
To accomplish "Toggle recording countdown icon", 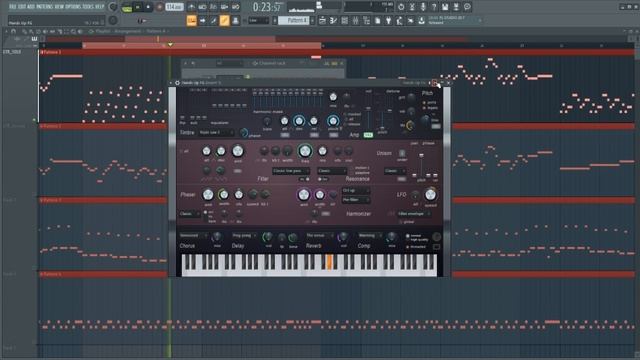I will pyautogui.click(x=213, y=7).
